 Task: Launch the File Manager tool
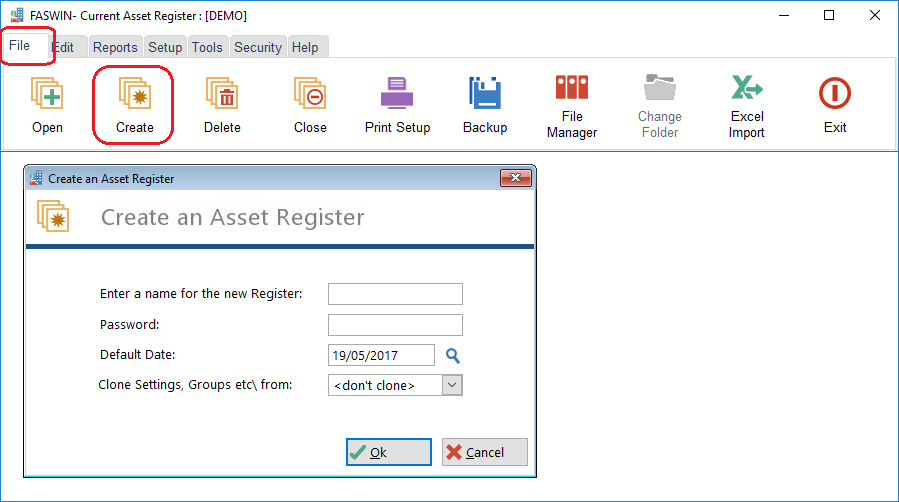tap(572, 107)
